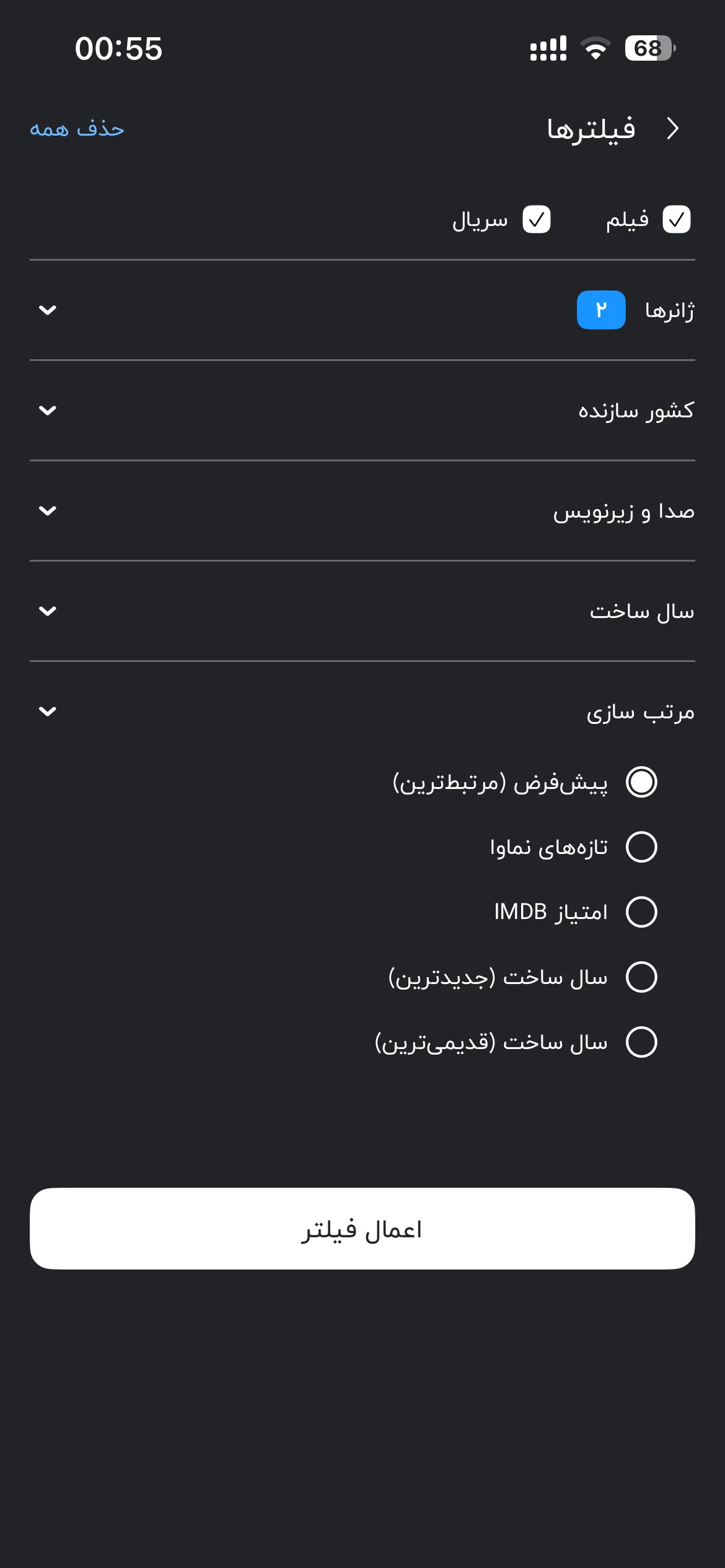
Task: Expand the سال ساخت filter chevron
Action: tap(48, 611)
